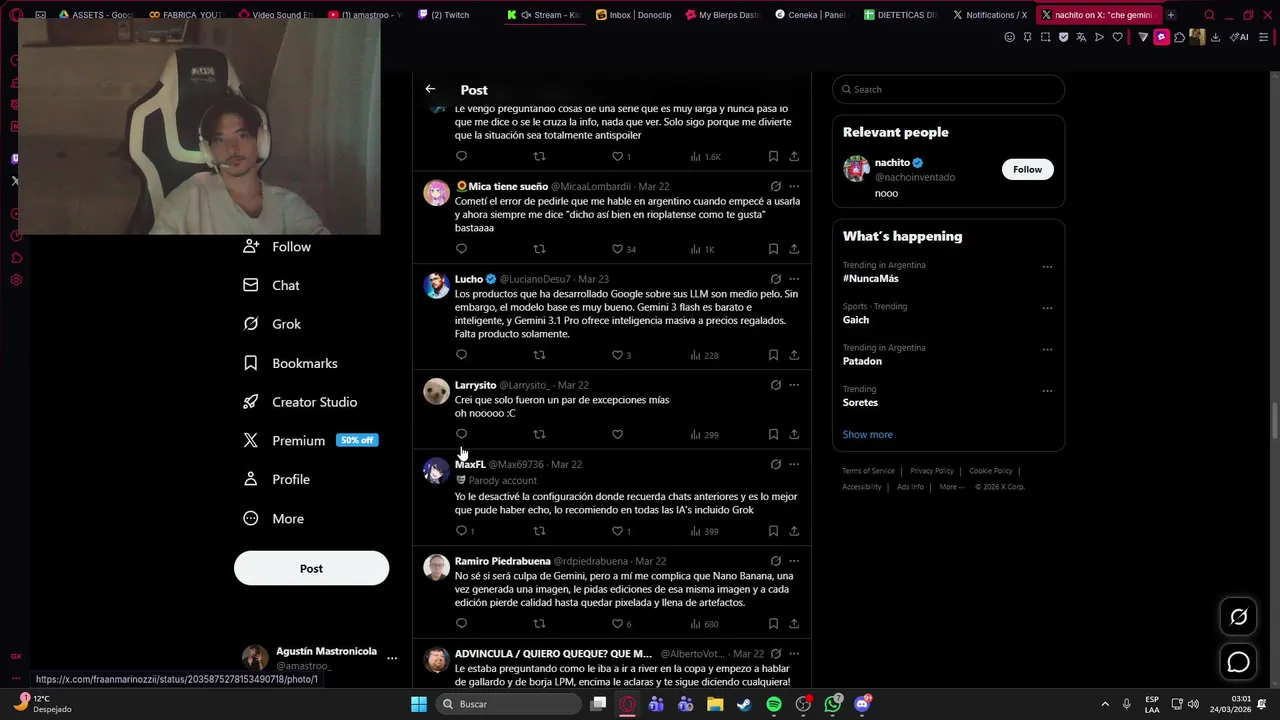Open Spotify from the Windows taskbar
This screenshot has width=1280, height=720.
click(x=774, y=704)
